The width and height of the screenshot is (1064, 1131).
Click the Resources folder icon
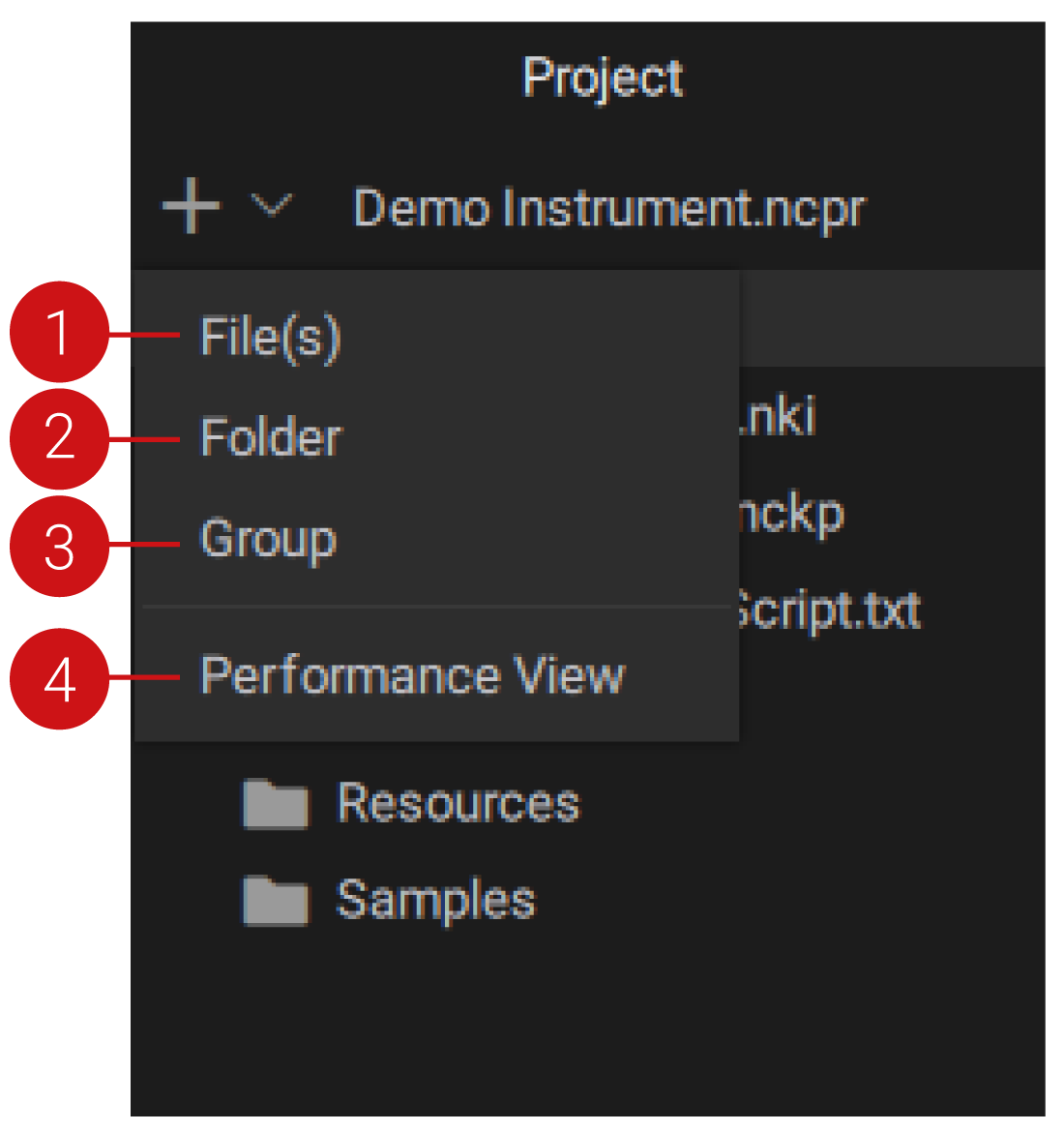276,803
